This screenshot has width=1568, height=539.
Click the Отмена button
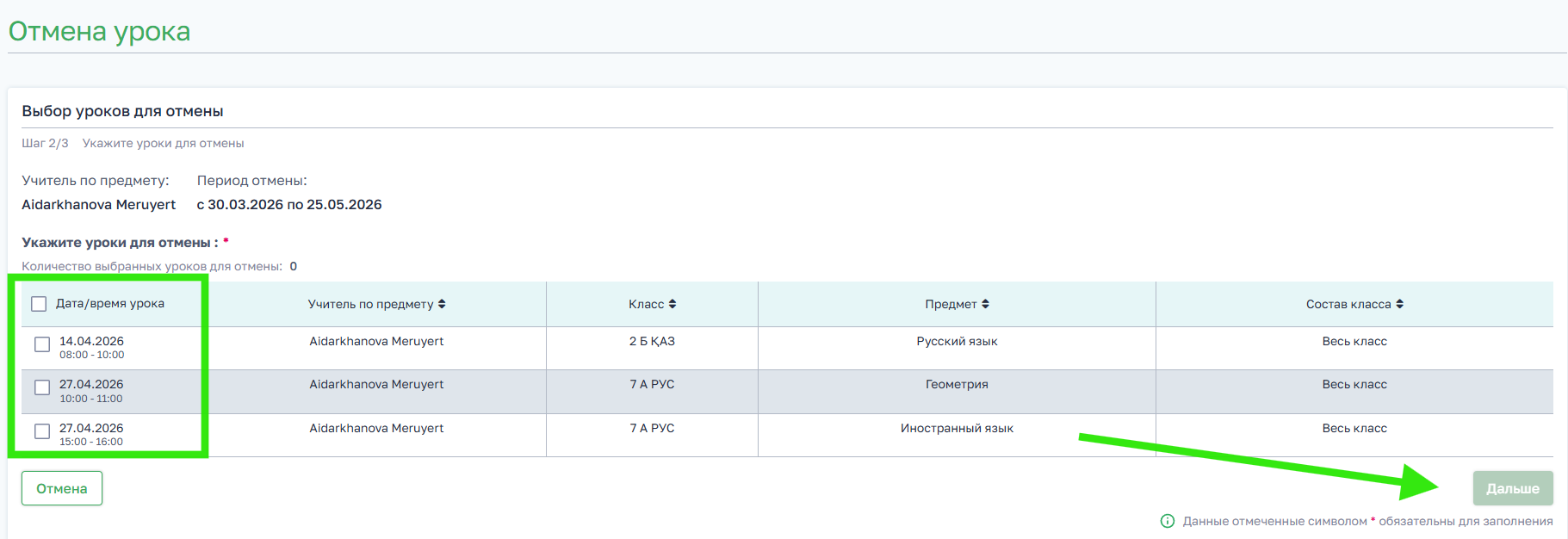coord(62,488)
